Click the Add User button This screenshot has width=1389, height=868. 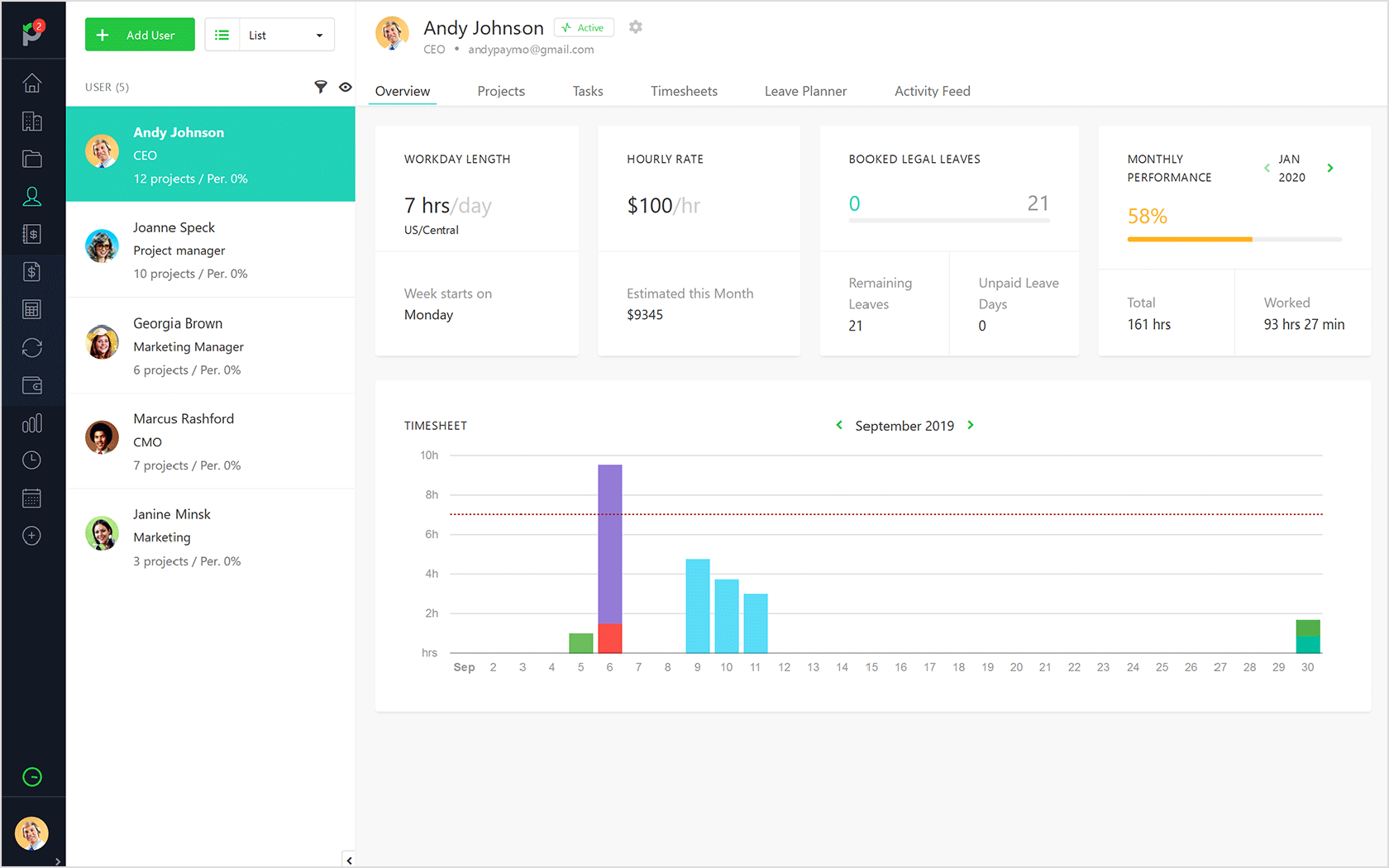pyautogui.click(x=139, y=34)
